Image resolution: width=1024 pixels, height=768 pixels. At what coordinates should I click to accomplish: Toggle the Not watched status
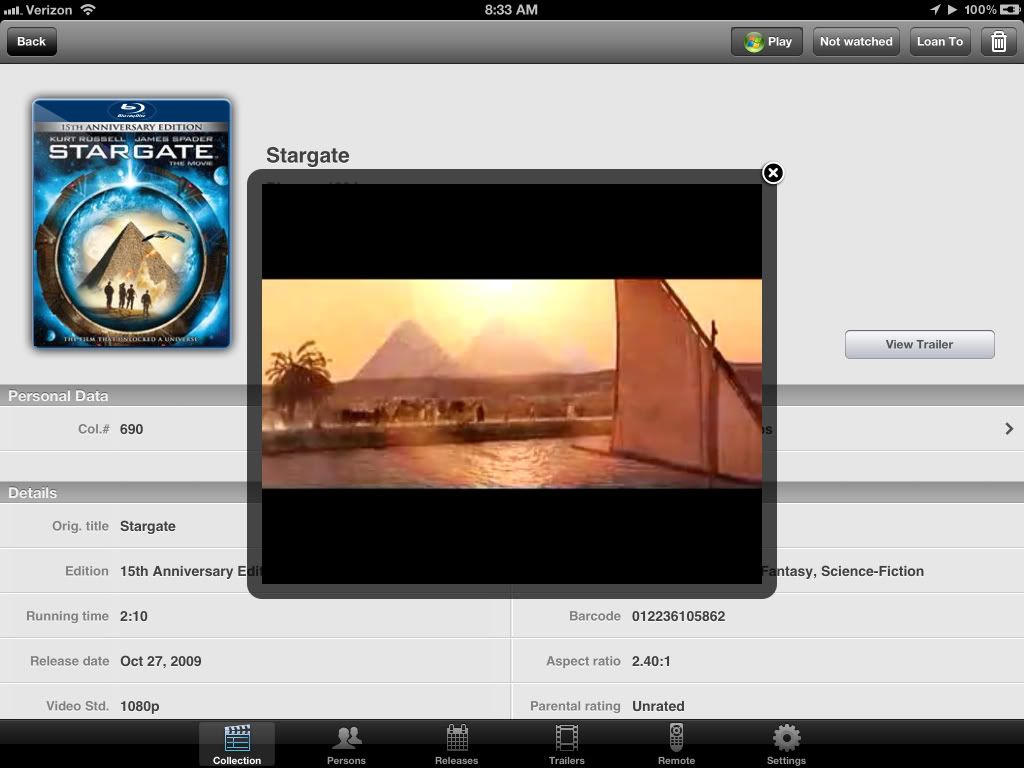click(856, 42)
